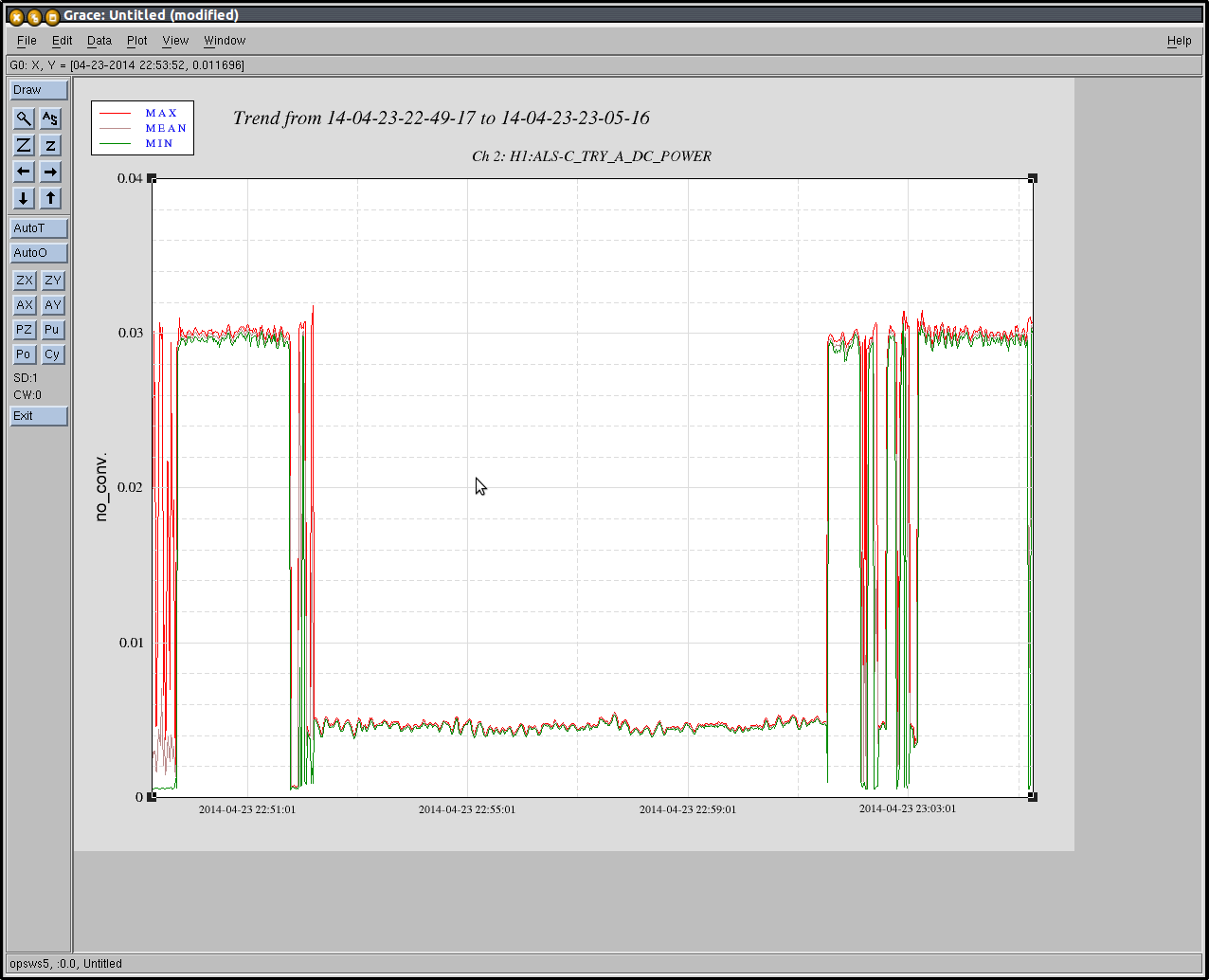
Task: Click x-axis tick label '2014-04-23 22:51:01'
Action: point(247,809)
